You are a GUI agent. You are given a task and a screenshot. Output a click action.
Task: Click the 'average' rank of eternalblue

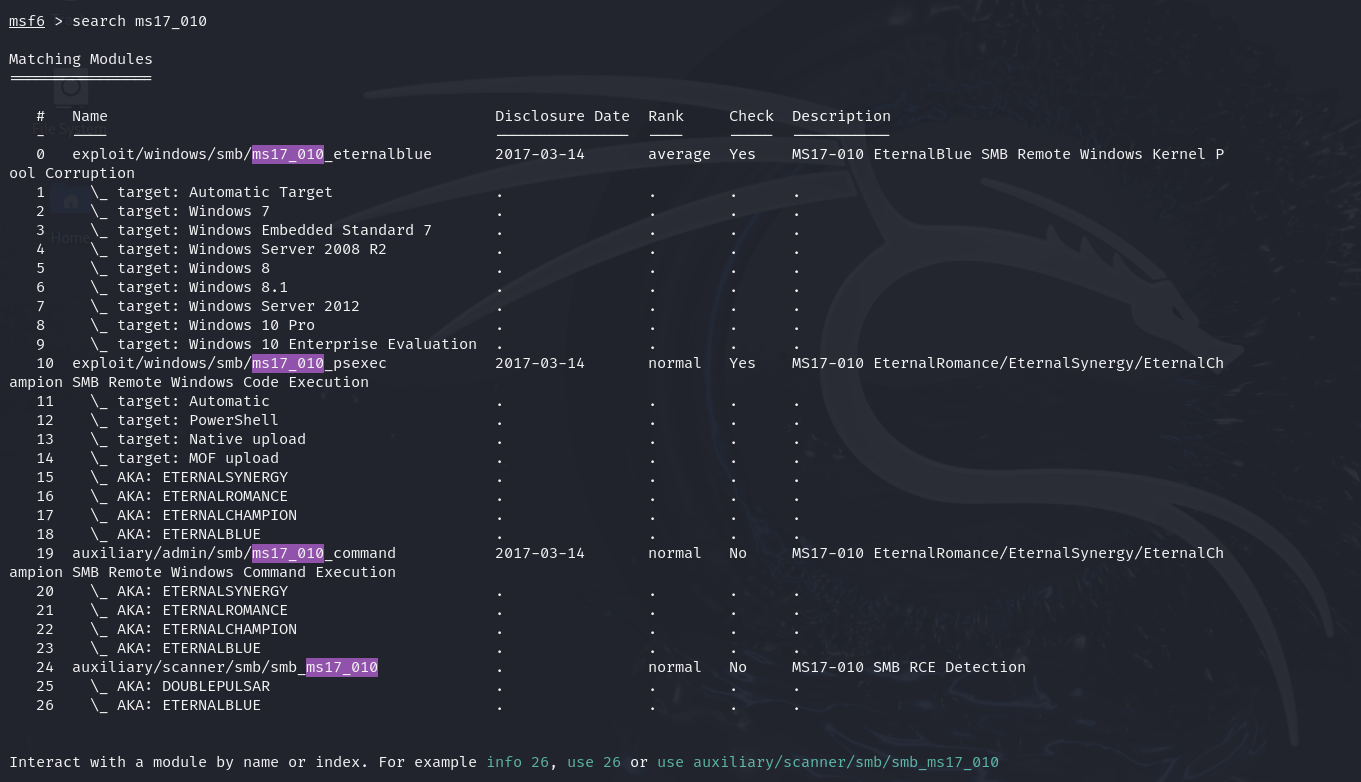[679, 154]
